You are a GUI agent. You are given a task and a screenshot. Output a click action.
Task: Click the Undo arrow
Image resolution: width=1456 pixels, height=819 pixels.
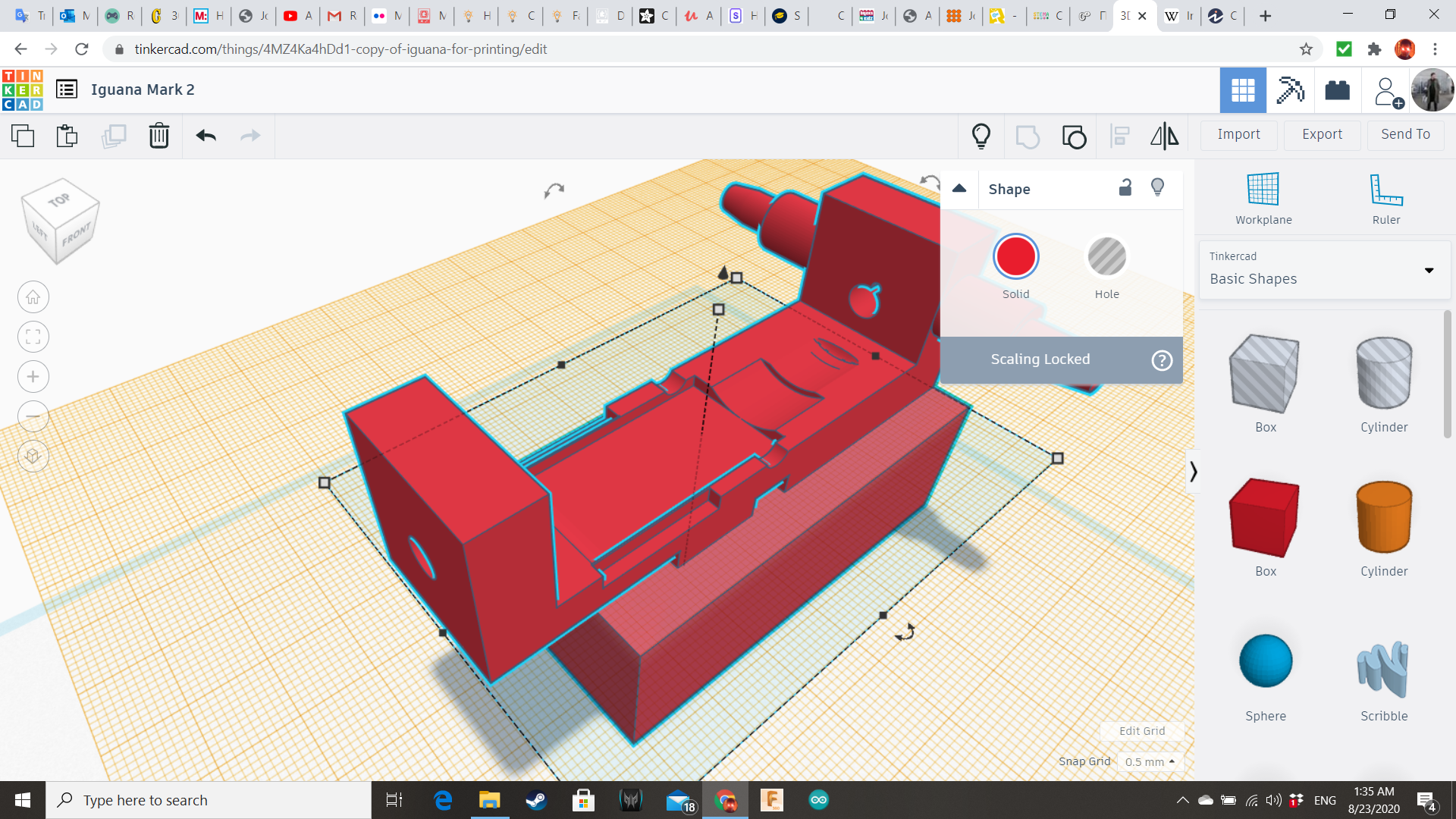(x=206, y=136)
